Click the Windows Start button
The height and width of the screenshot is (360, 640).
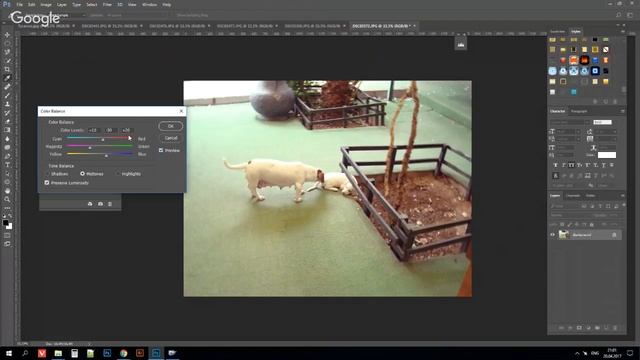click(9, 353)
